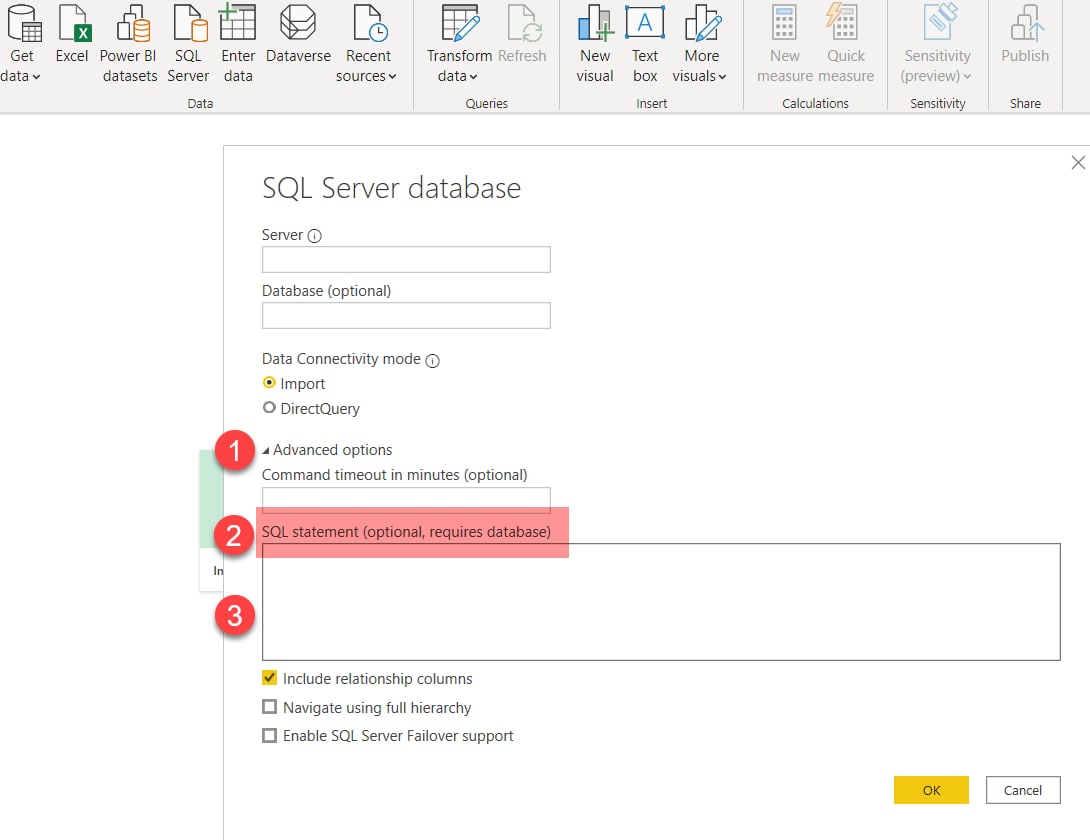Focus the Server input field

pyautogui.click(x=406, y=259)
